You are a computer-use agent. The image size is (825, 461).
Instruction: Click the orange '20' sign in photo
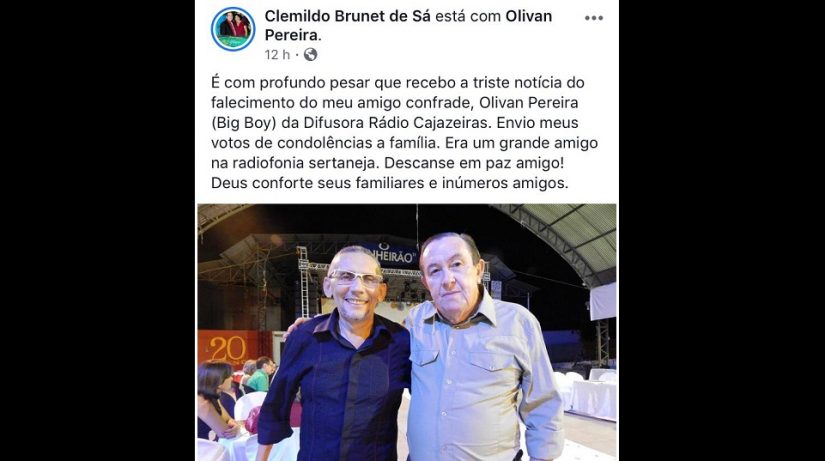pyautogui.click(x=228, y=348)
